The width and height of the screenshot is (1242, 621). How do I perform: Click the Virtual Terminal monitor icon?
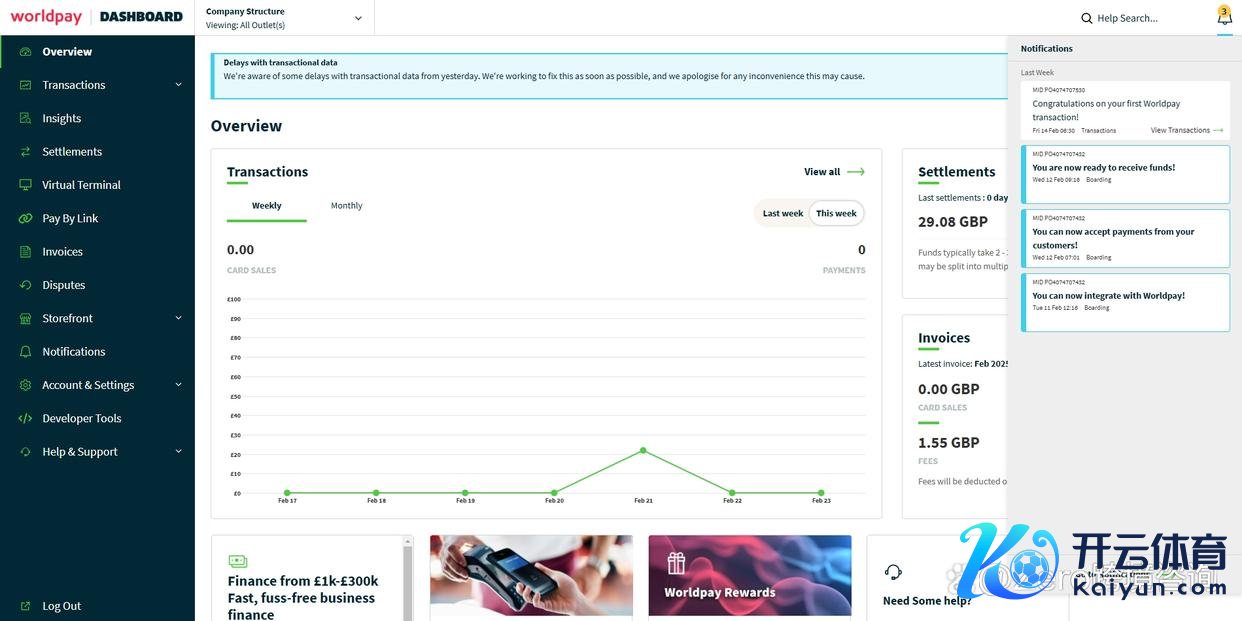[25, 185]
